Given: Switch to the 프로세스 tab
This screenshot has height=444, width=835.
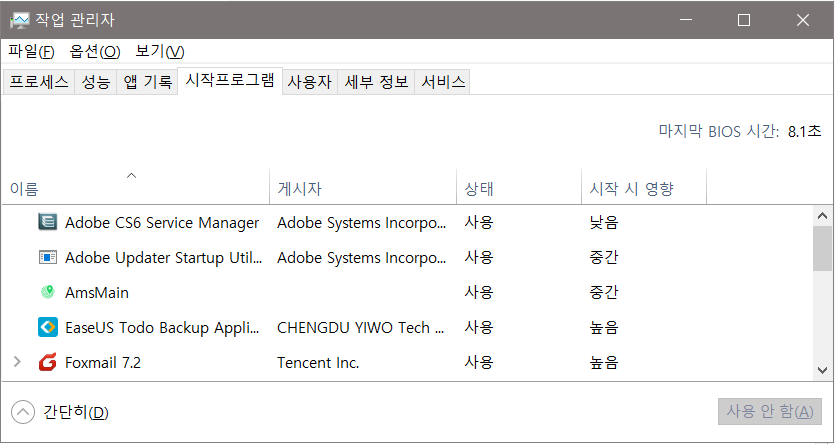Looking at the screenshot, I should pos(39,82).
